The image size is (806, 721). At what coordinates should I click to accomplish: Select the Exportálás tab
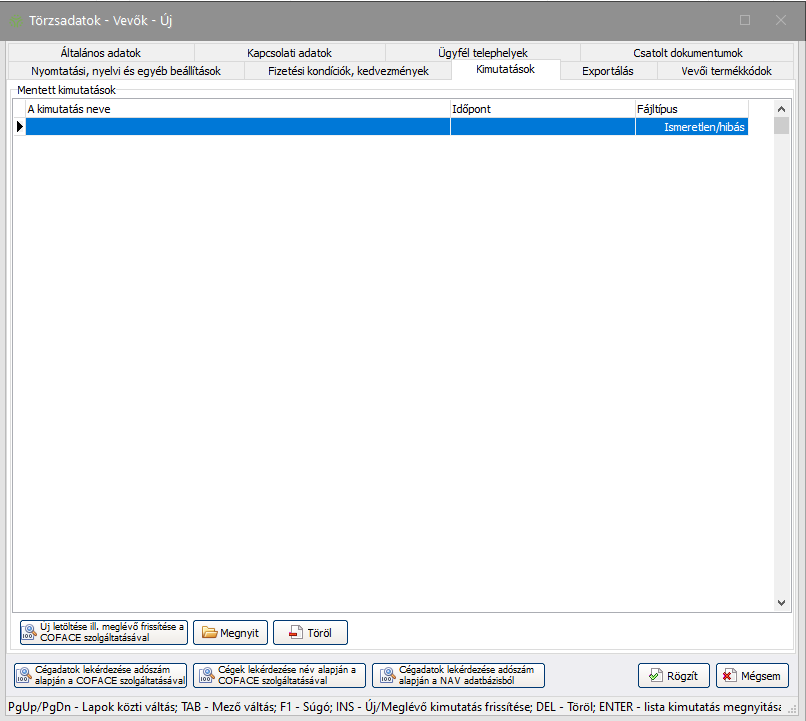coord(607,71)
